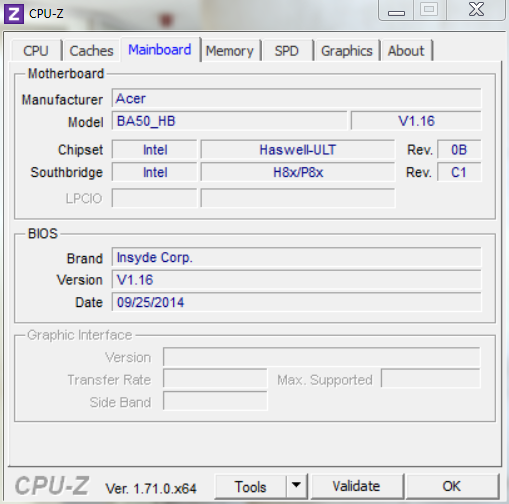Click the Manufacturer label
Screen dimensions: 509x504
coord(62,100)
